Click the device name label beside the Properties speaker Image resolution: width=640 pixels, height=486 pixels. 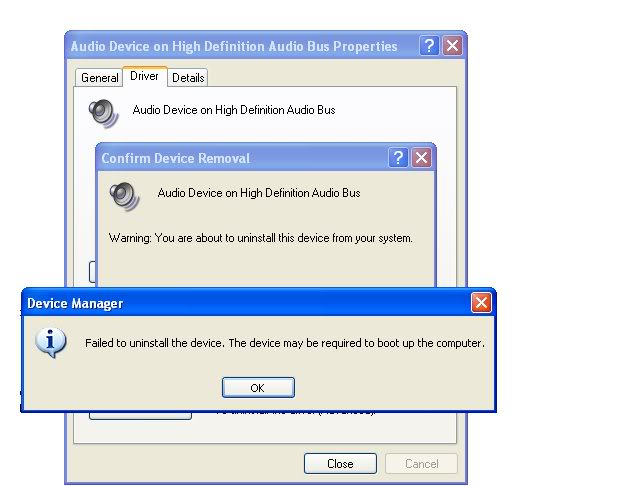234,110
